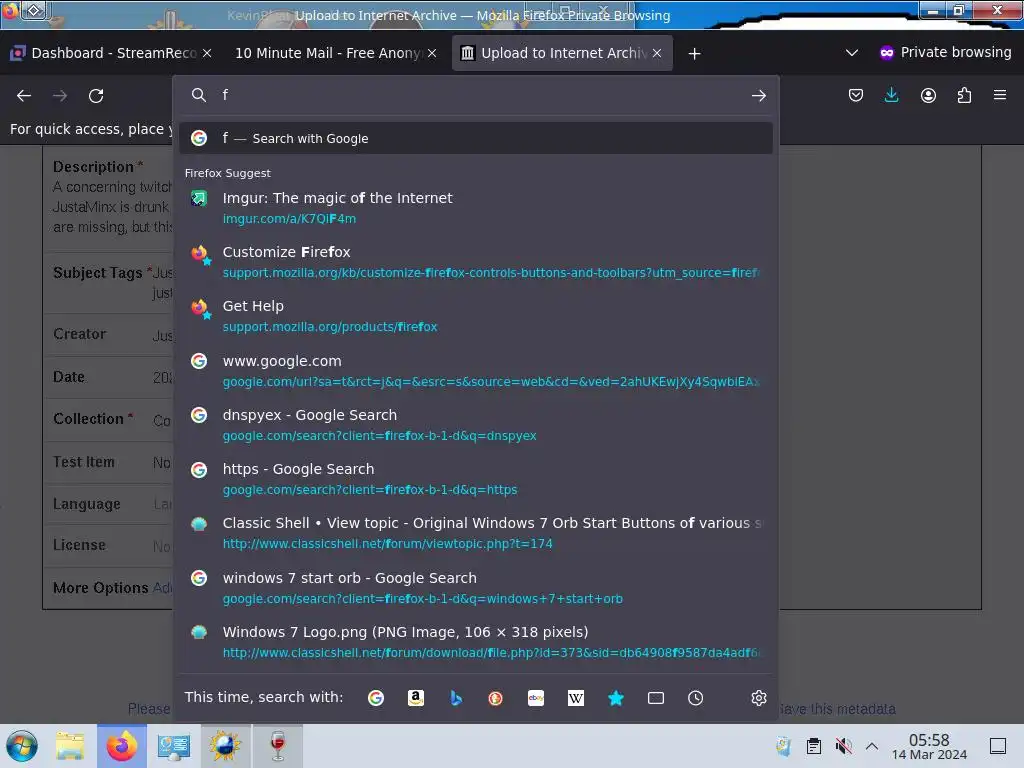
Task: Open windows 7 start orb search suggestion
Action: (476, 588)
